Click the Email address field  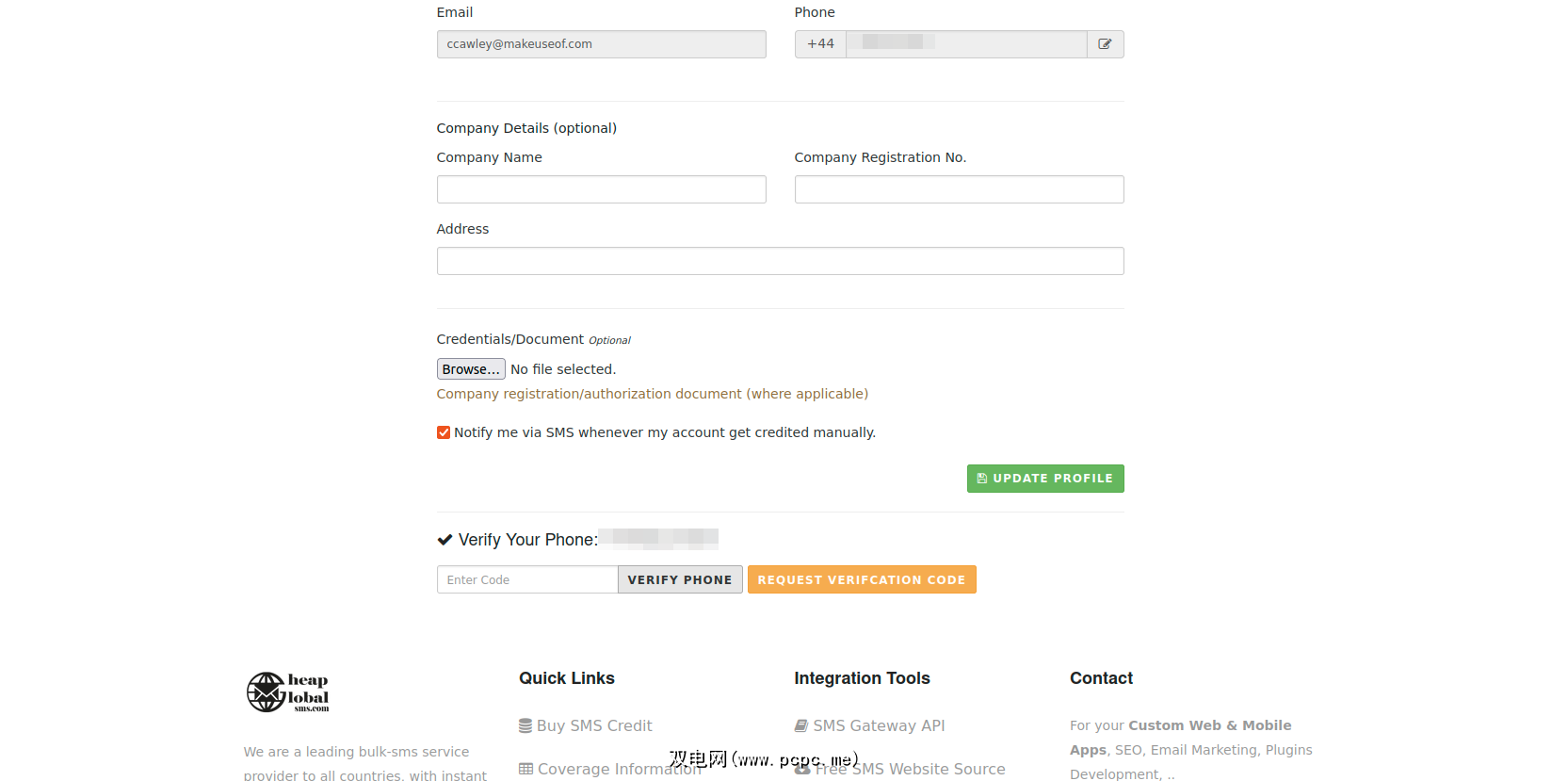click(601, 44)
